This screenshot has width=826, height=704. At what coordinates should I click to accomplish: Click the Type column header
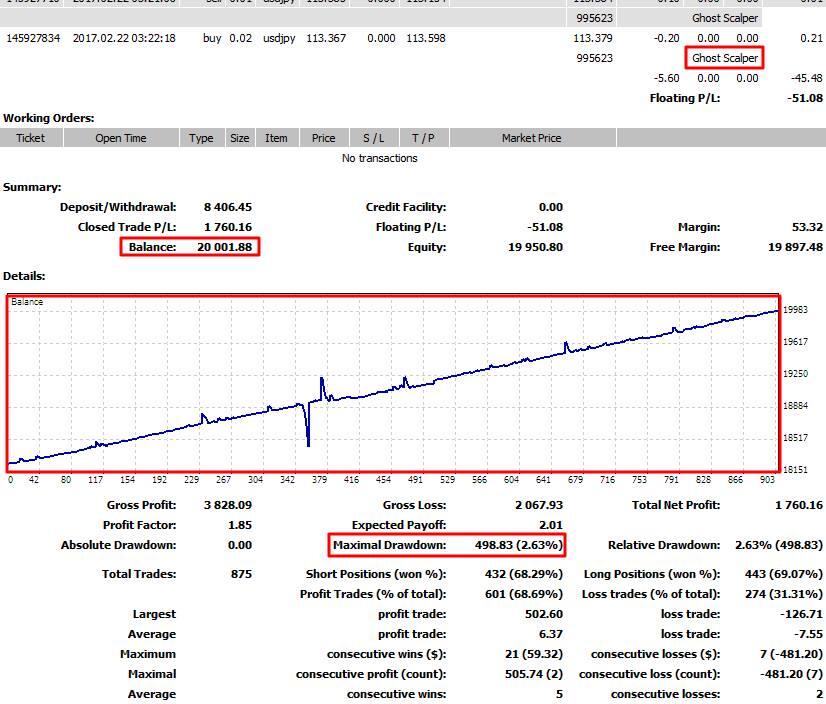pos(201,138)
